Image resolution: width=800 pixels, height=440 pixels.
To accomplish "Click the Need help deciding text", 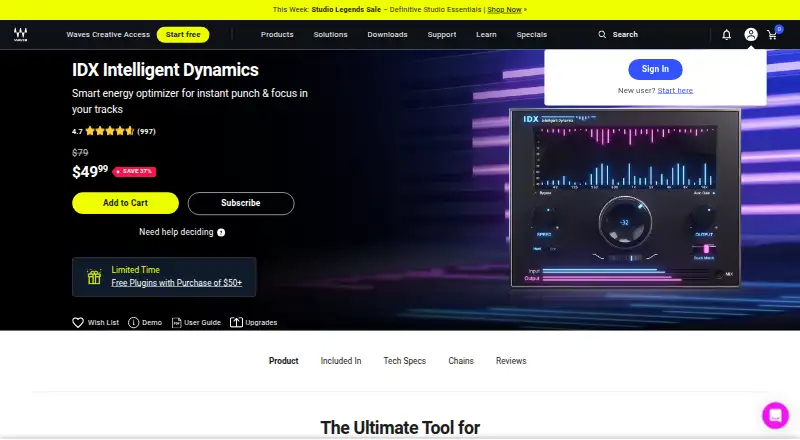I will click(x=176, y=232).
